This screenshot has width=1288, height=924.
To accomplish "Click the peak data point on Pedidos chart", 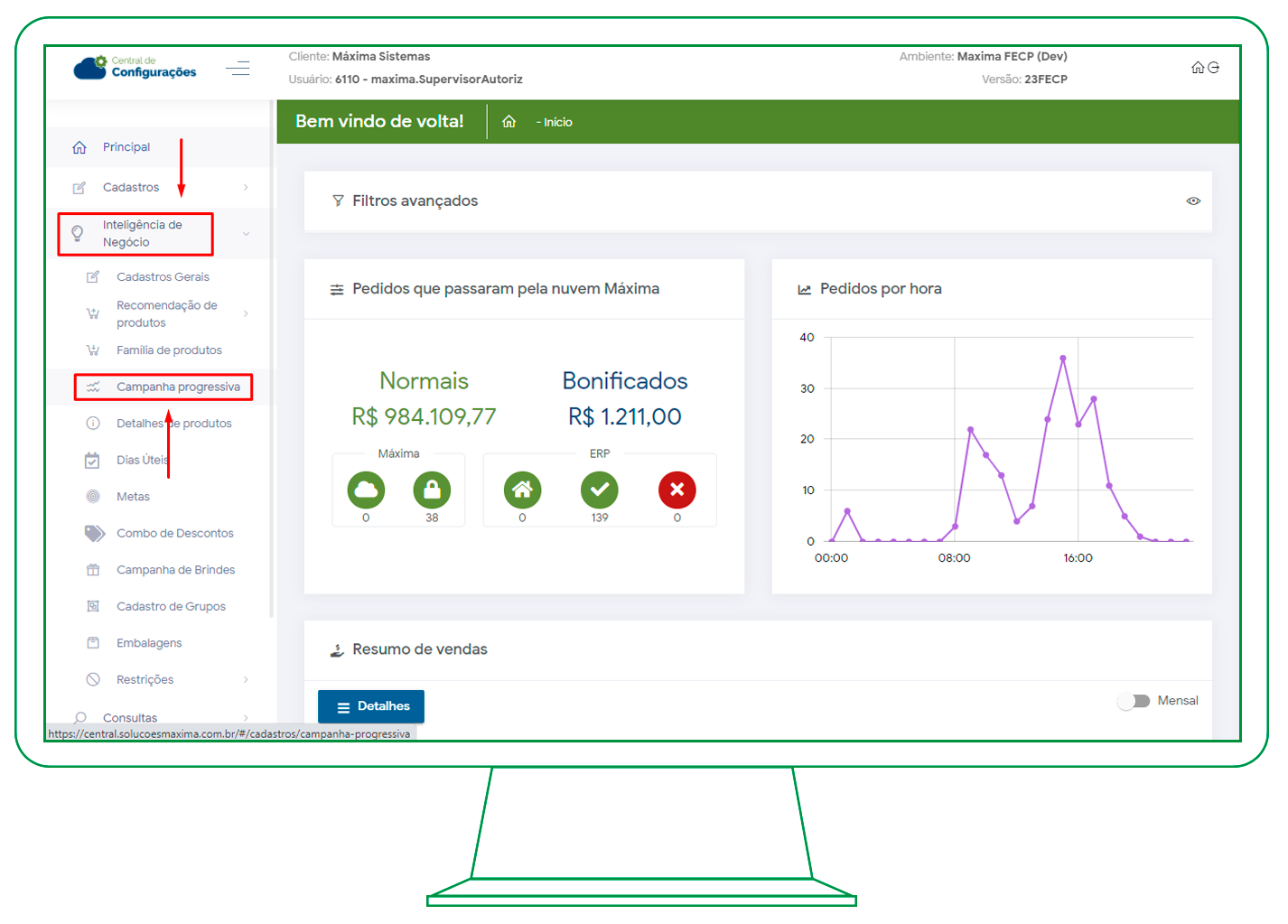I will tap(1063, 359).
